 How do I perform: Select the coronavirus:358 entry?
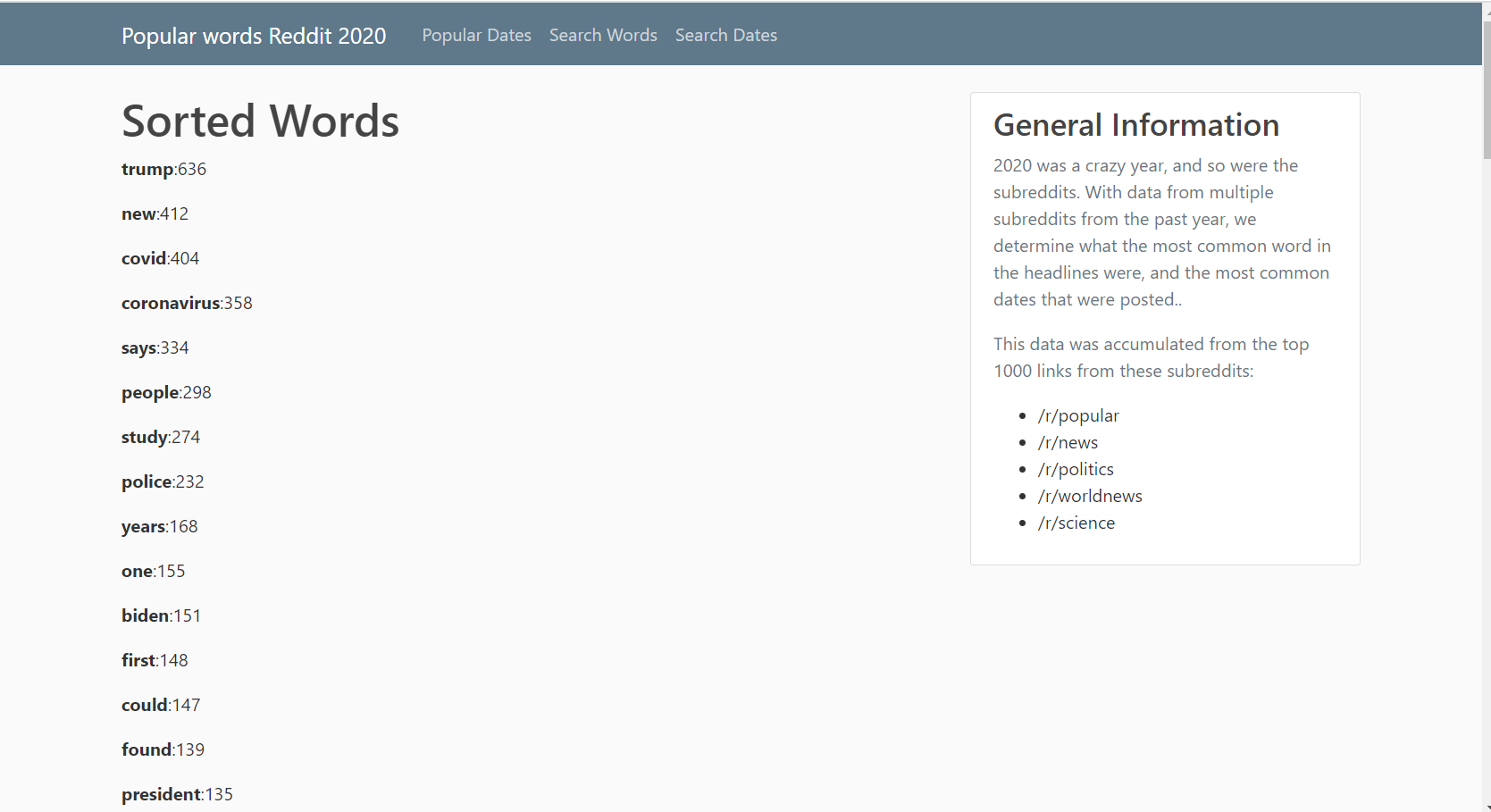(x=187, y=303)
